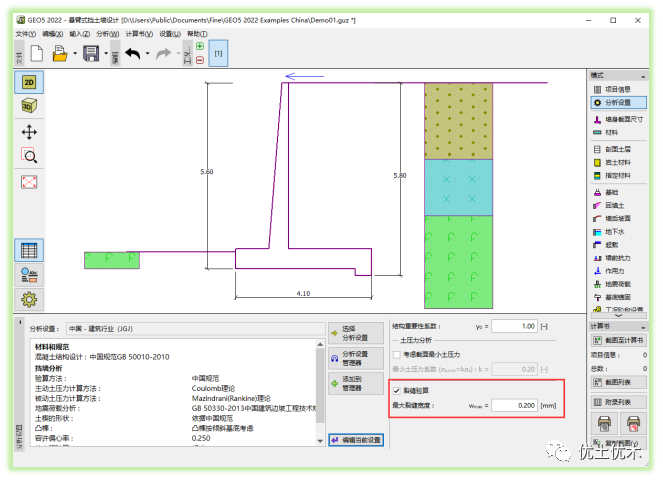
Task: Click the settings list scrollbar down arrow
Action: click(x=320, y=441)
